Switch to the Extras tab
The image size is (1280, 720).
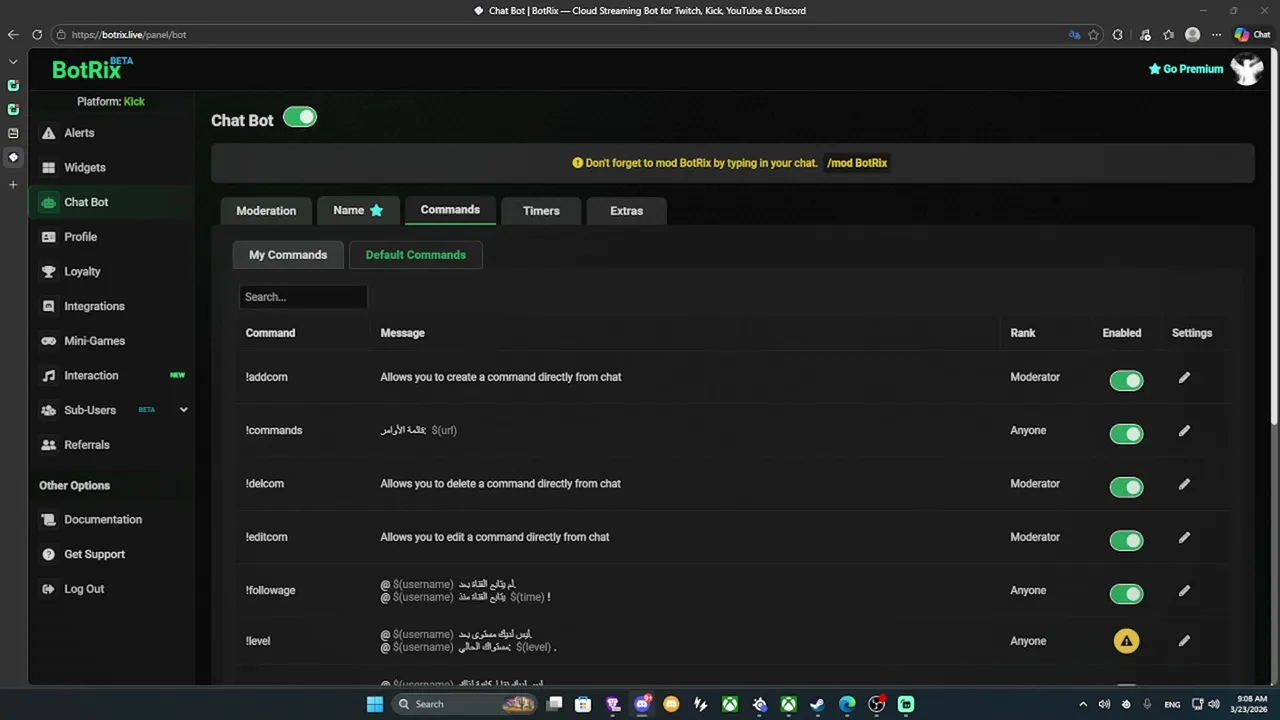[x=627, y=211]
